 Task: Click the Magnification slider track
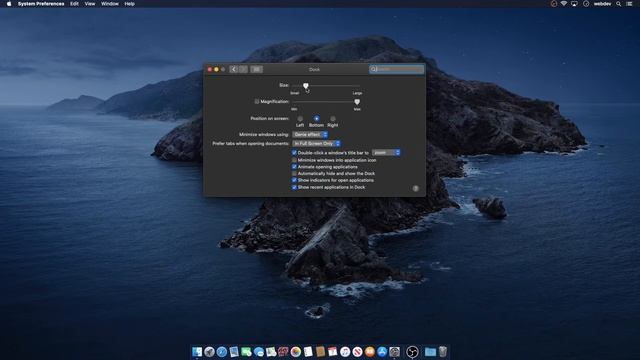click(x=326, y=102)
